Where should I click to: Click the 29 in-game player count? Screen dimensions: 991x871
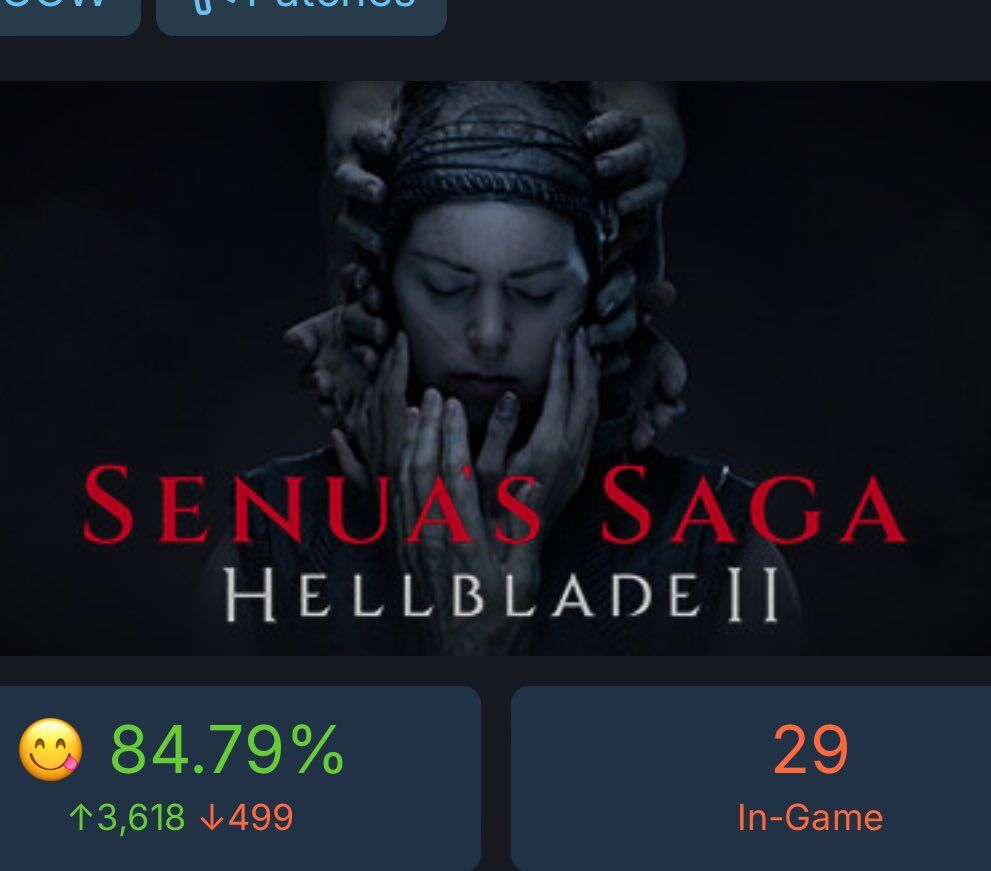(x=810, y=750)
